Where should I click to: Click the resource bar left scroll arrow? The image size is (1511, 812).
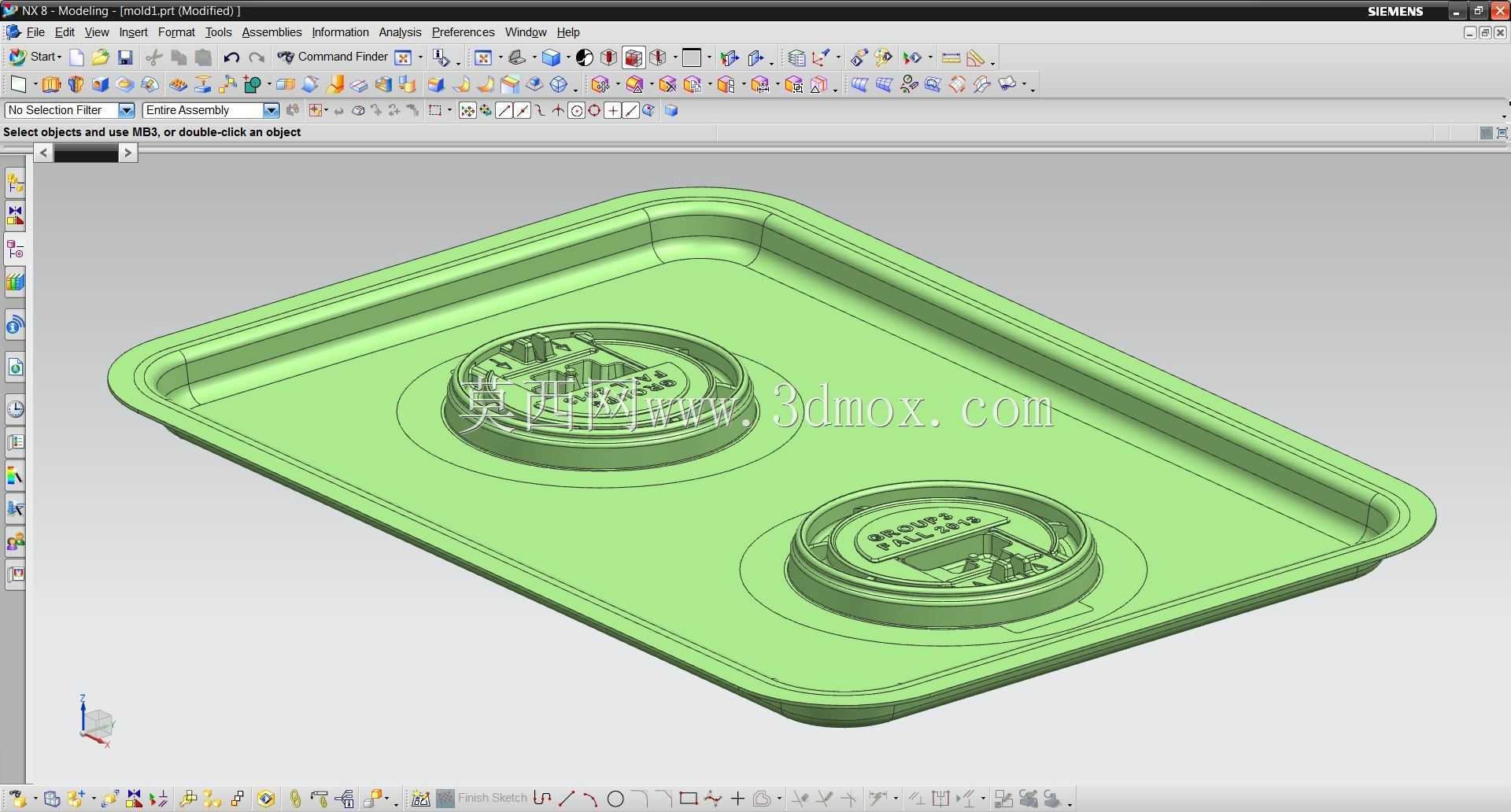tap(43, 153)
